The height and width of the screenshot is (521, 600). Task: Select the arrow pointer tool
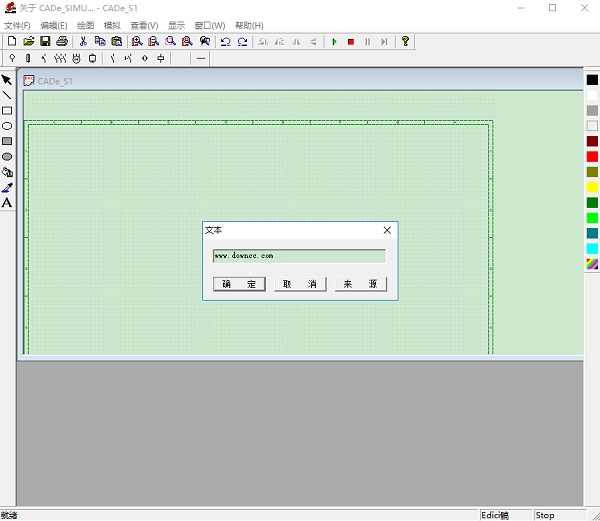(7, 80)
